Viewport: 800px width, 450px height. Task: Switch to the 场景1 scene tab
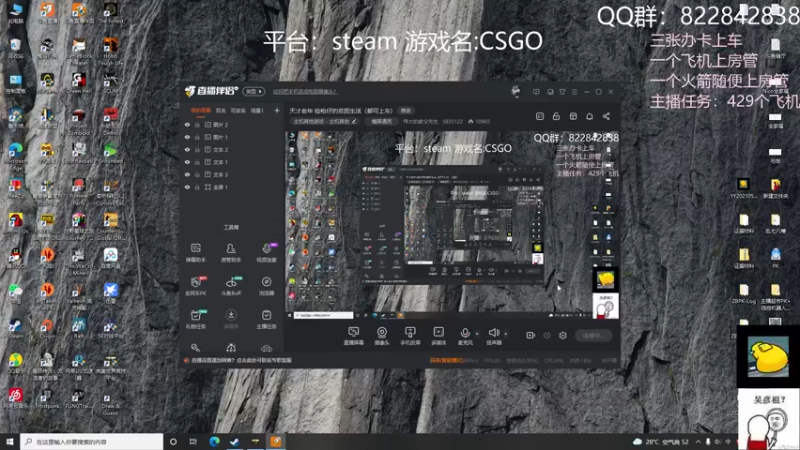[257, 110]
